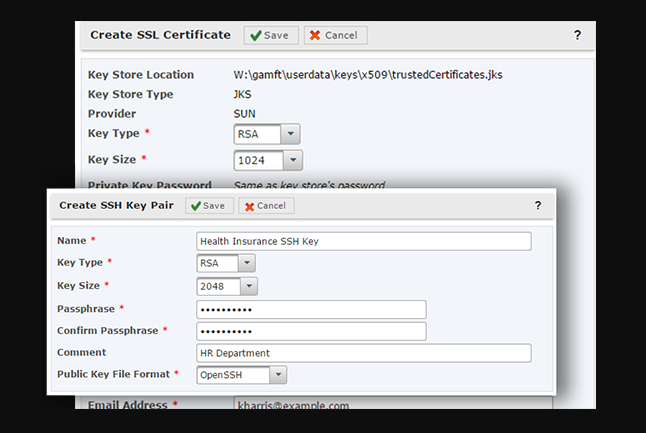Click the Passphrase field
646x433 pixels.
point(311,309)
